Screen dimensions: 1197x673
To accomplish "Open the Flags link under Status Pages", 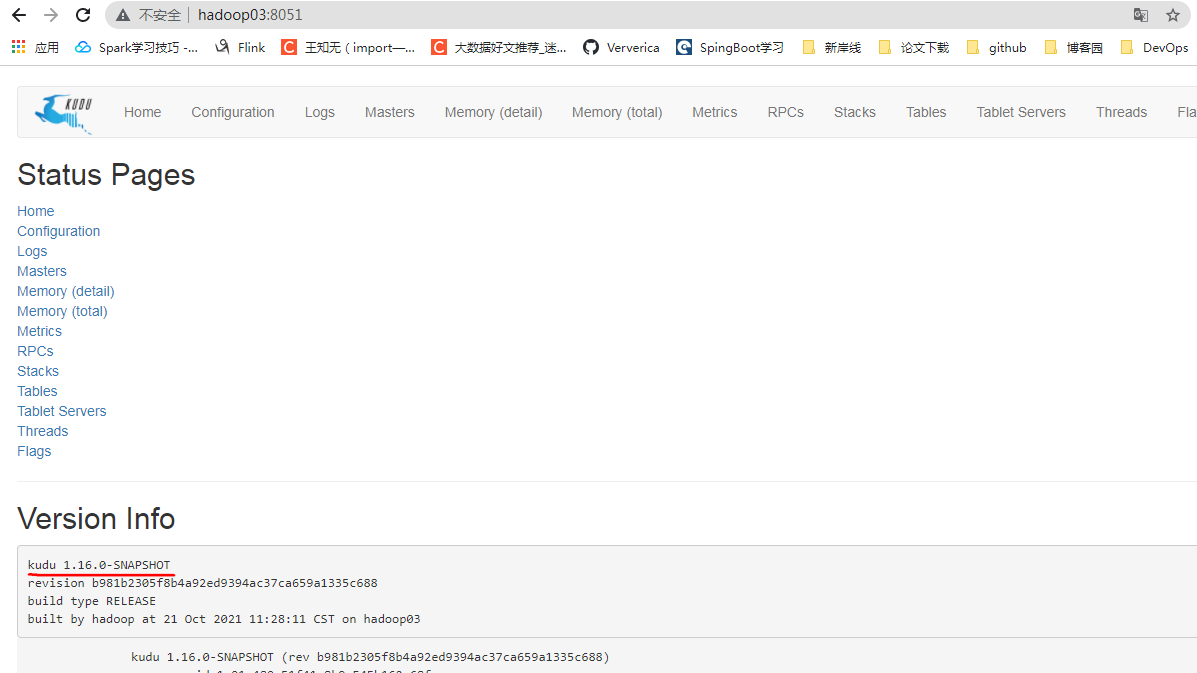I will [34, 451].
